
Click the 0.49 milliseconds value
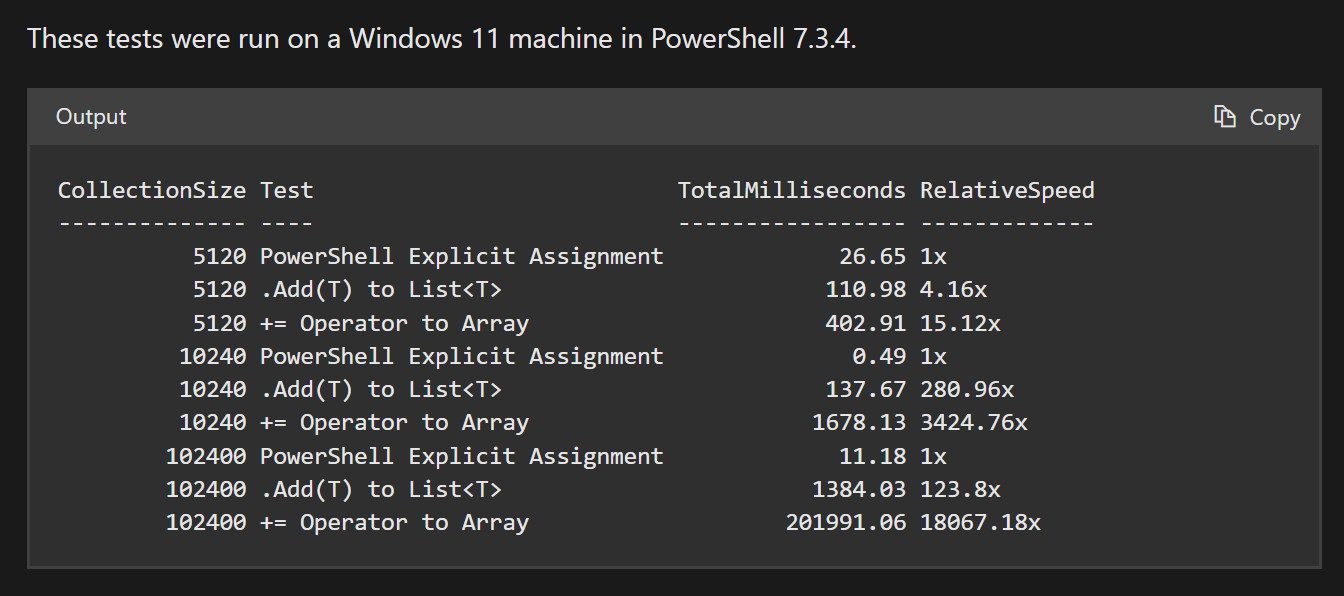(x=880, y=356)
